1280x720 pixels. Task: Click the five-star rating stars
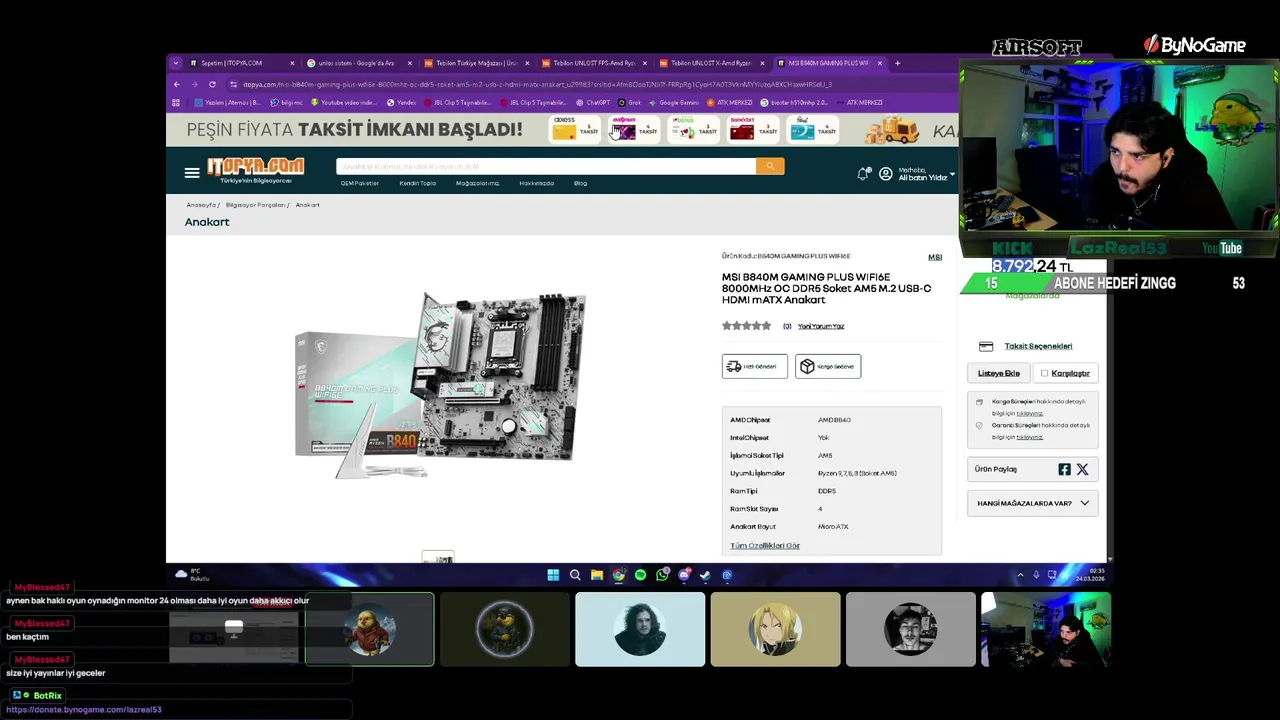tap(747, 326)
